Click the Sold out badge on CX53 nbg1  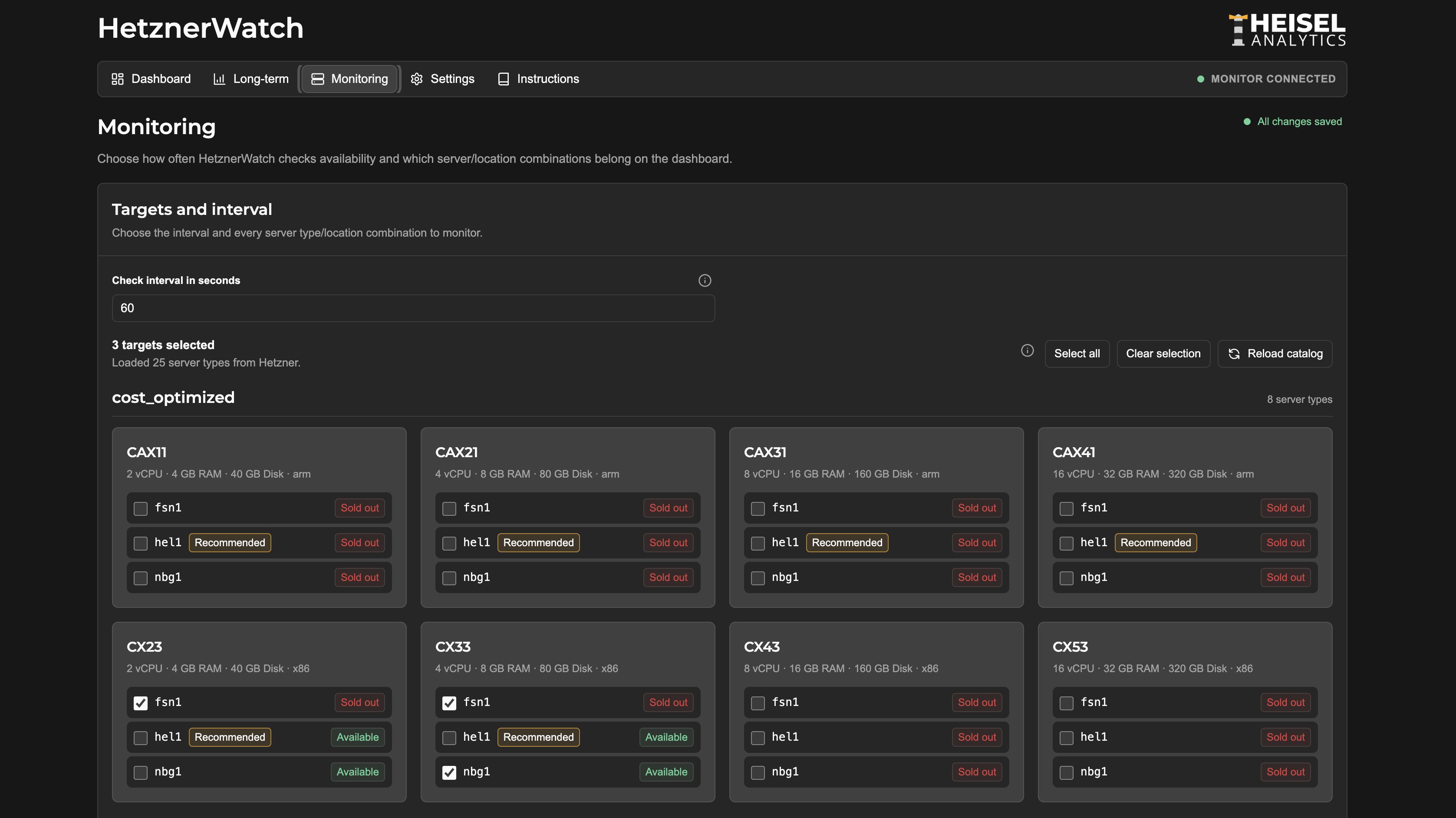1286,772
